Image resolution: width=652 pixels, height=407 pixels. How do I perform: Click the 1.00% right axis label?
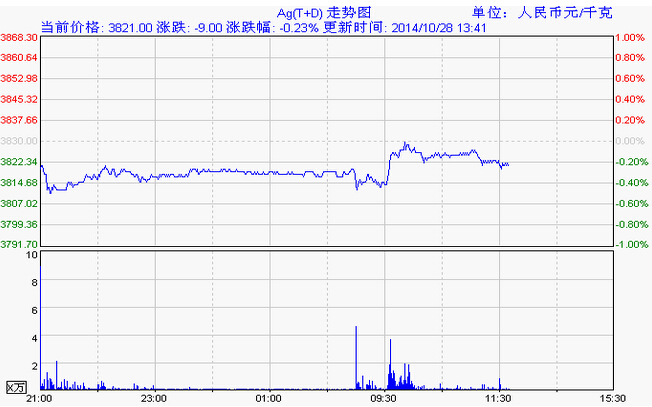point(630,37)
